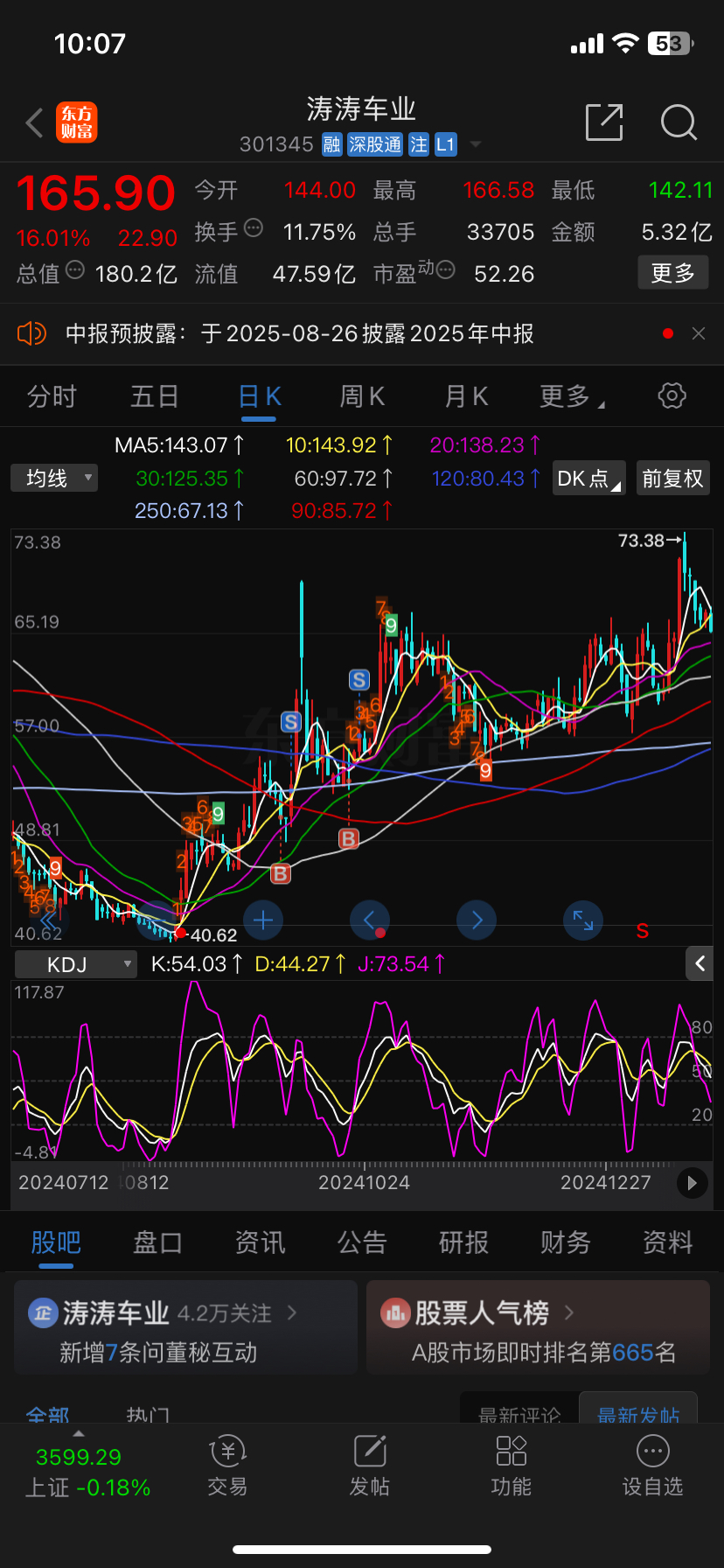Switch to 五日 chart tab
This screenshot has height=1568, width=724.
tap(155, 396)
